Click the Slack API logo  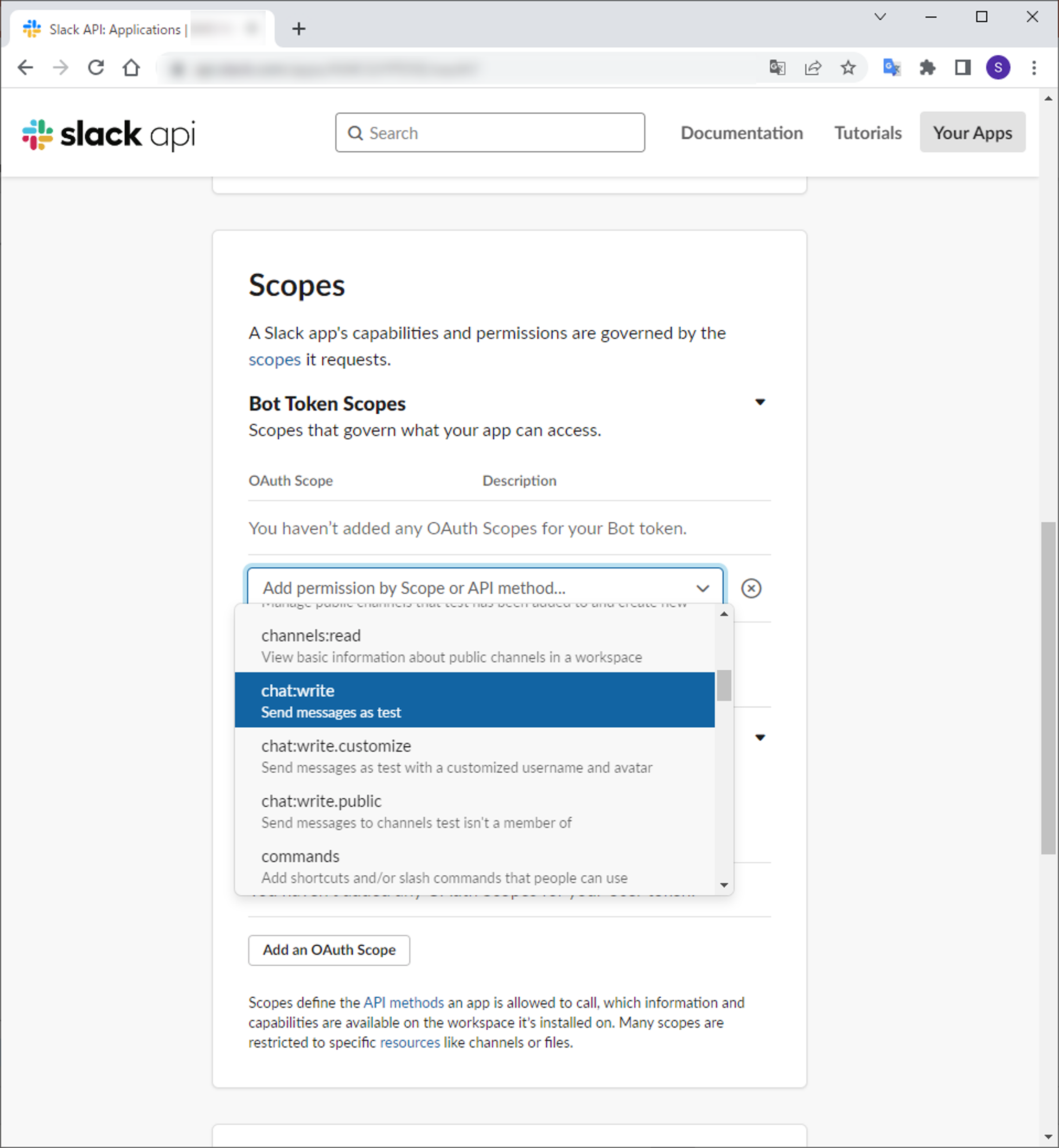point(108,134)
